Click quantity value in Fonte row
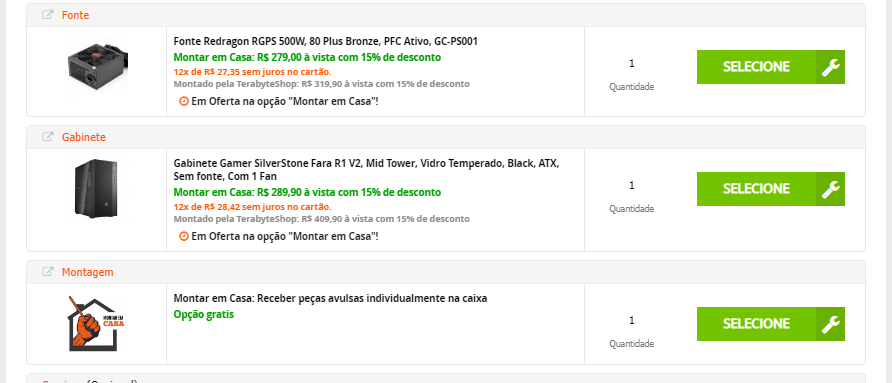The width and height of the screenshot is (892, 383). point(631,64)
